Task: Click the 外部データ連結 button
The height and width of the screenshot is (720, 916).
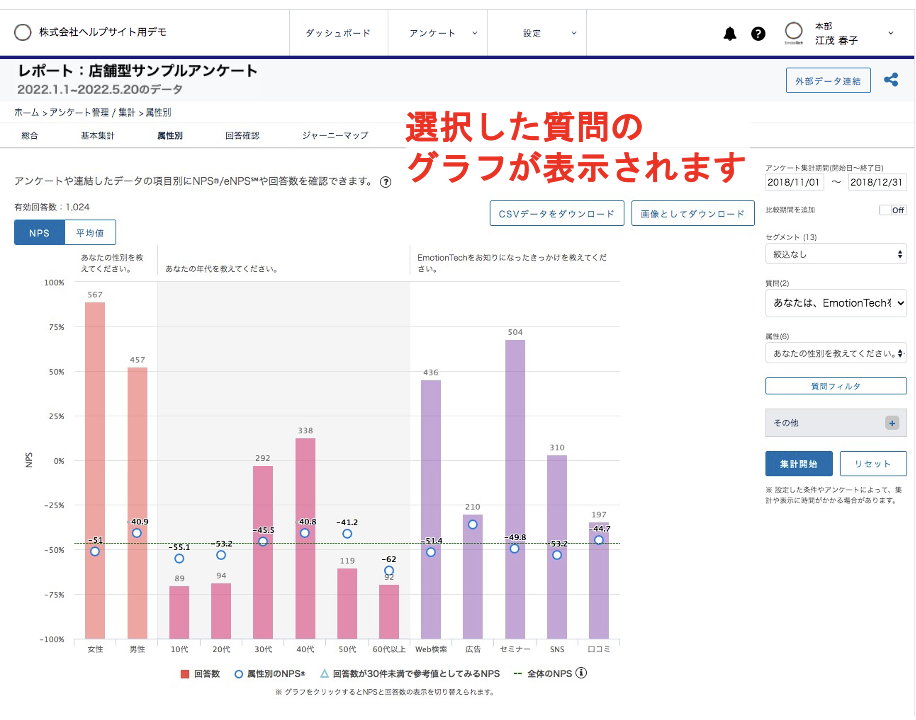Action: tap(828, 81)
